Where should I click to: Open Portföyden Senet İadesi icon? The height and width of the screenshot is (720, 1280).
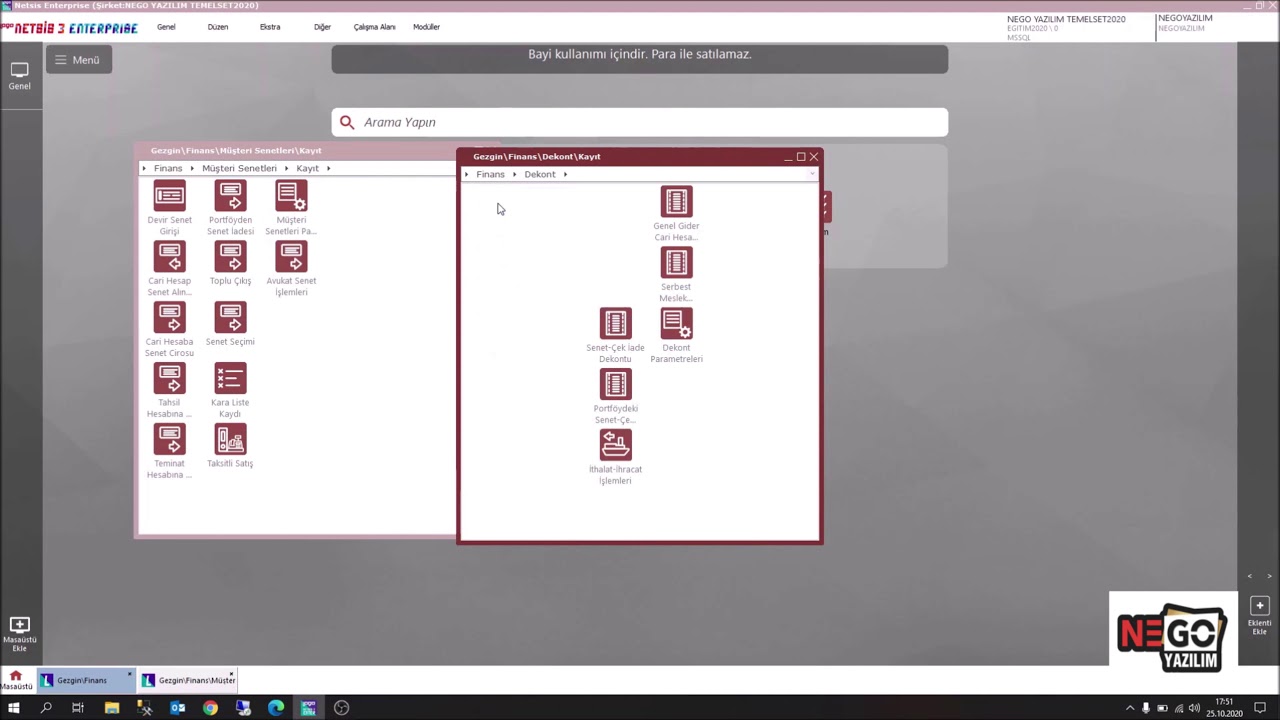(x=230, y=196)
